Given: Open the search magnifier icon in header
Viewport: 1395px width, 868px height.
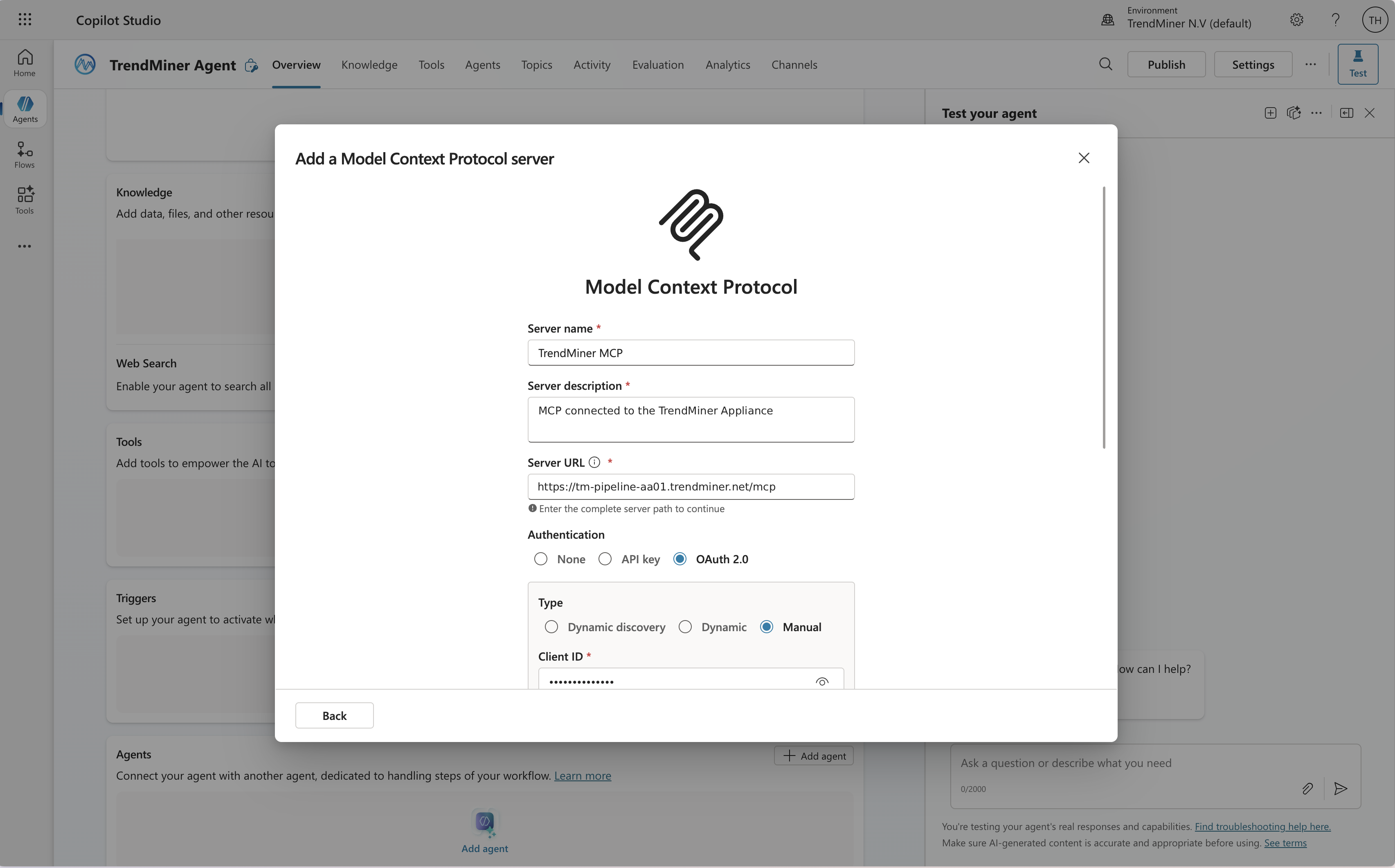Looking at the screenshot, I should coord(1105,64).
